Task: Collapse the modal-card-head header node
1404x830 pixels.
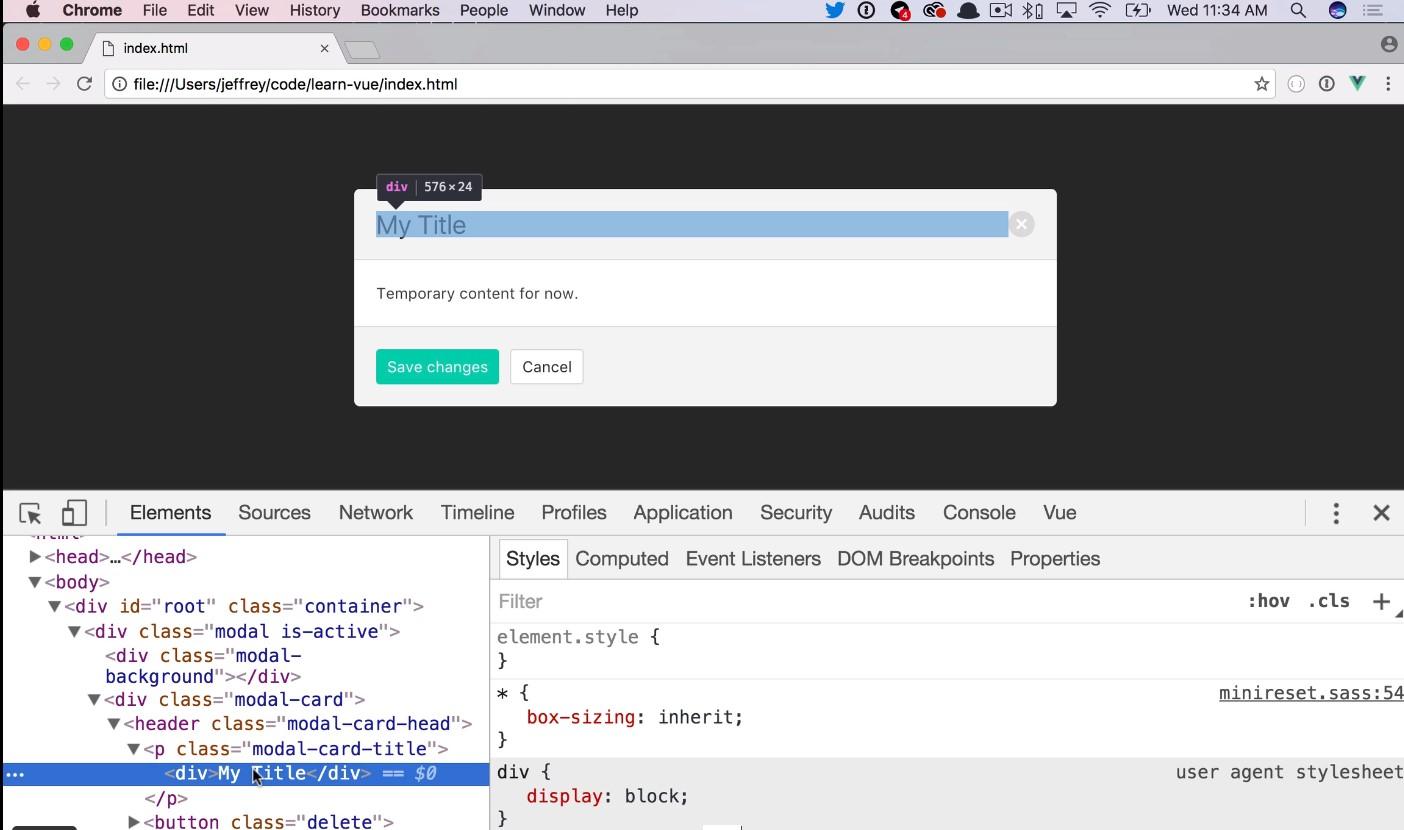Action: tap(114, 724)
